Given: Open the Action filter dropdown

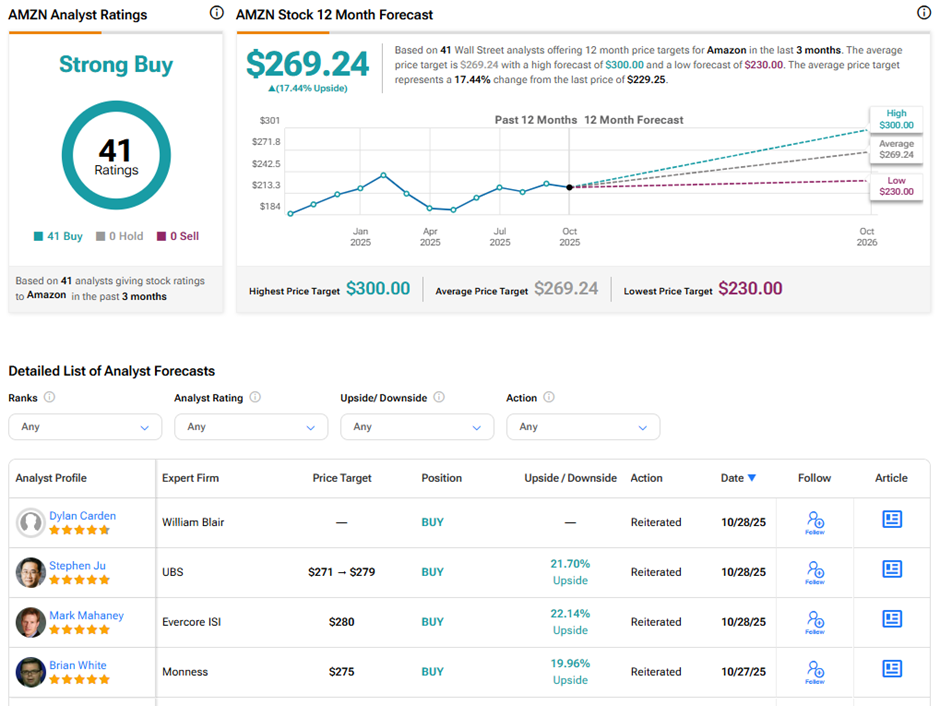Looking at the screenshot, I should pos(583,427).
